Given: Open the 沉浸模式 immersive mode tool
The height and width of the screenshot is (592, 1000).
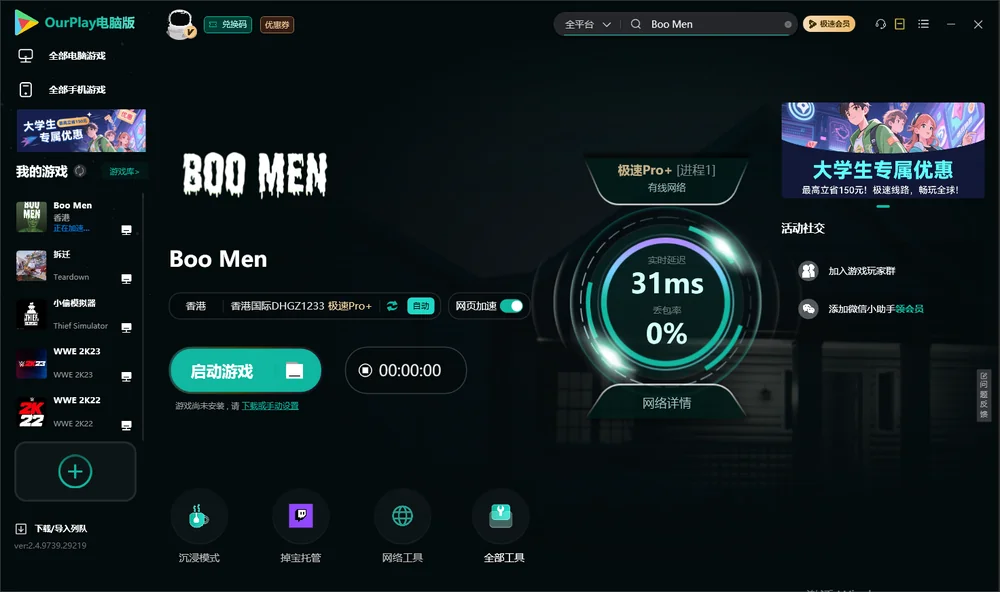Looking at the screenshot, I should pyautogui.click(x=199, y=517).
